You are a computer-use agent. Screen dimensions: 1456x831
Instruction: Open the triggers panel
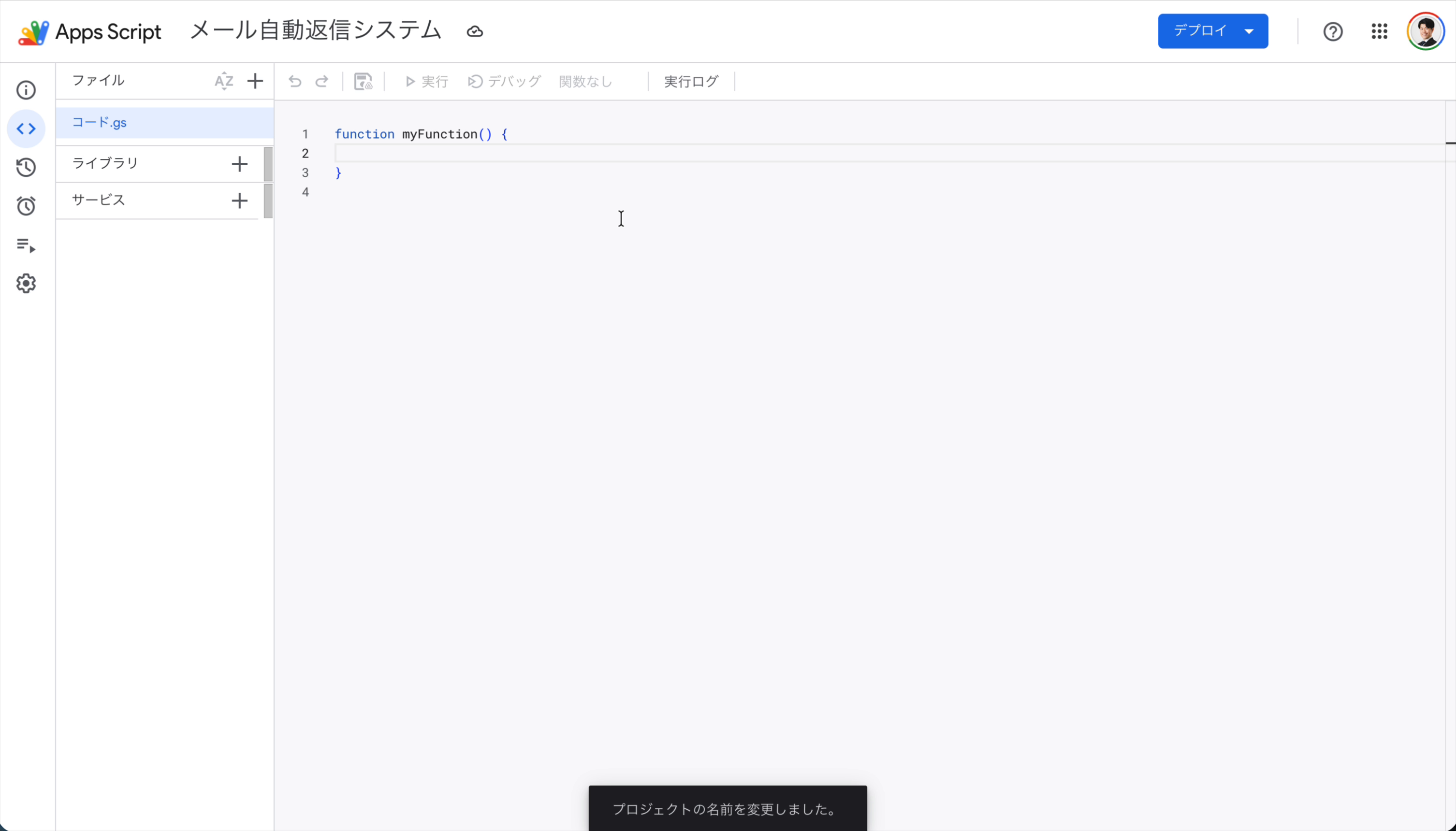(x=26, y=206)
